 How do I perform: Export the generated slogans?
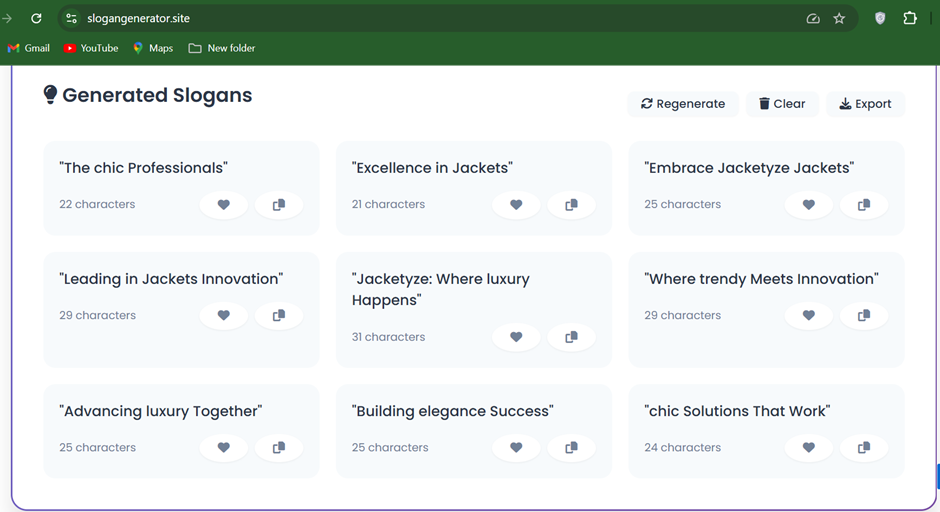point(865,104)
